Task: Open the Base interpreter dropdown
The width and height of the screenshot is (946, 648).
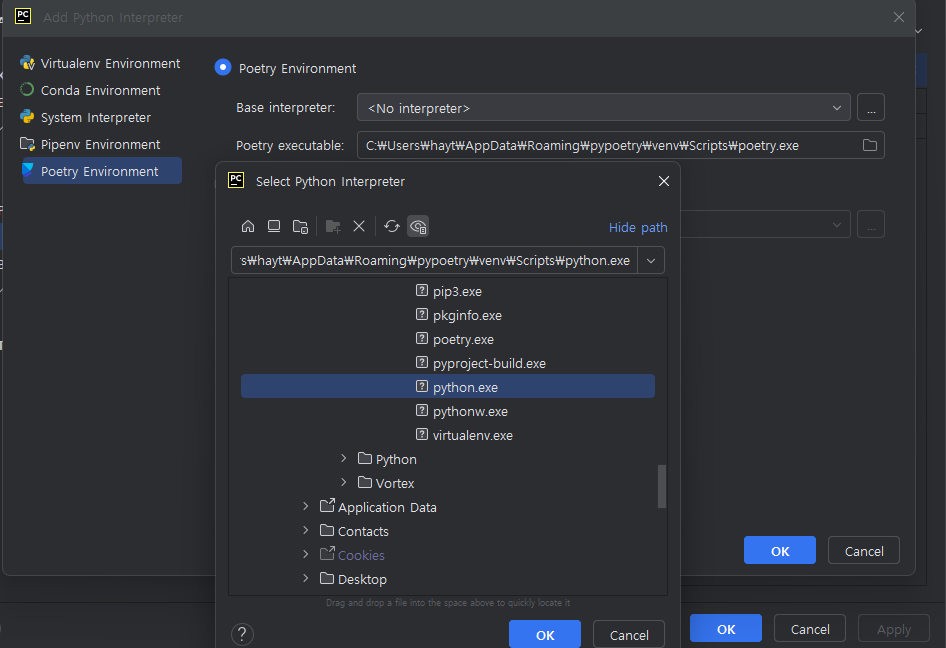Action: [x=604, y=107]
